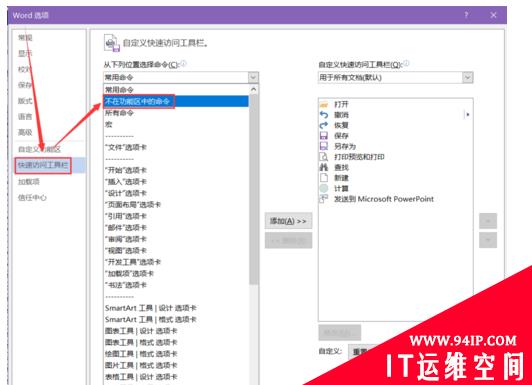Select the Redo arrow icon in right list

pos(324,126)
